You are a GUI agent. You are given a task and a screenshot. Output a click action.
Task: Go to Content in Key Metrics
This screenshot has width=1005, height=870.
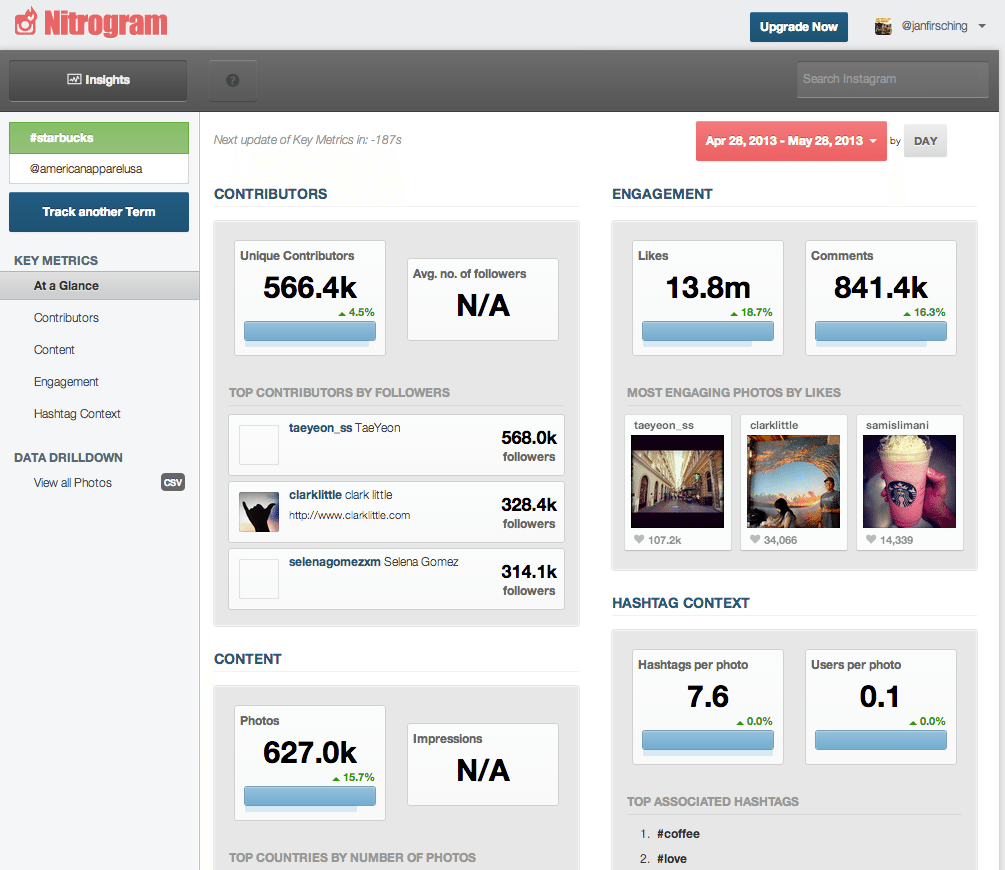coord(54,350)
